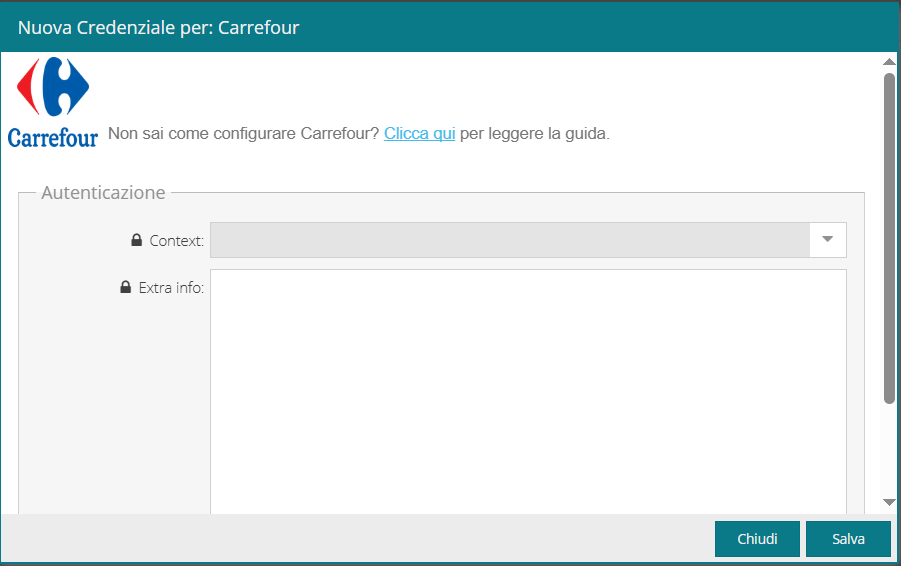Click the lock icon beside Extra info
The height and width of the screenshot is (566, 901).
tap(125, 287)
